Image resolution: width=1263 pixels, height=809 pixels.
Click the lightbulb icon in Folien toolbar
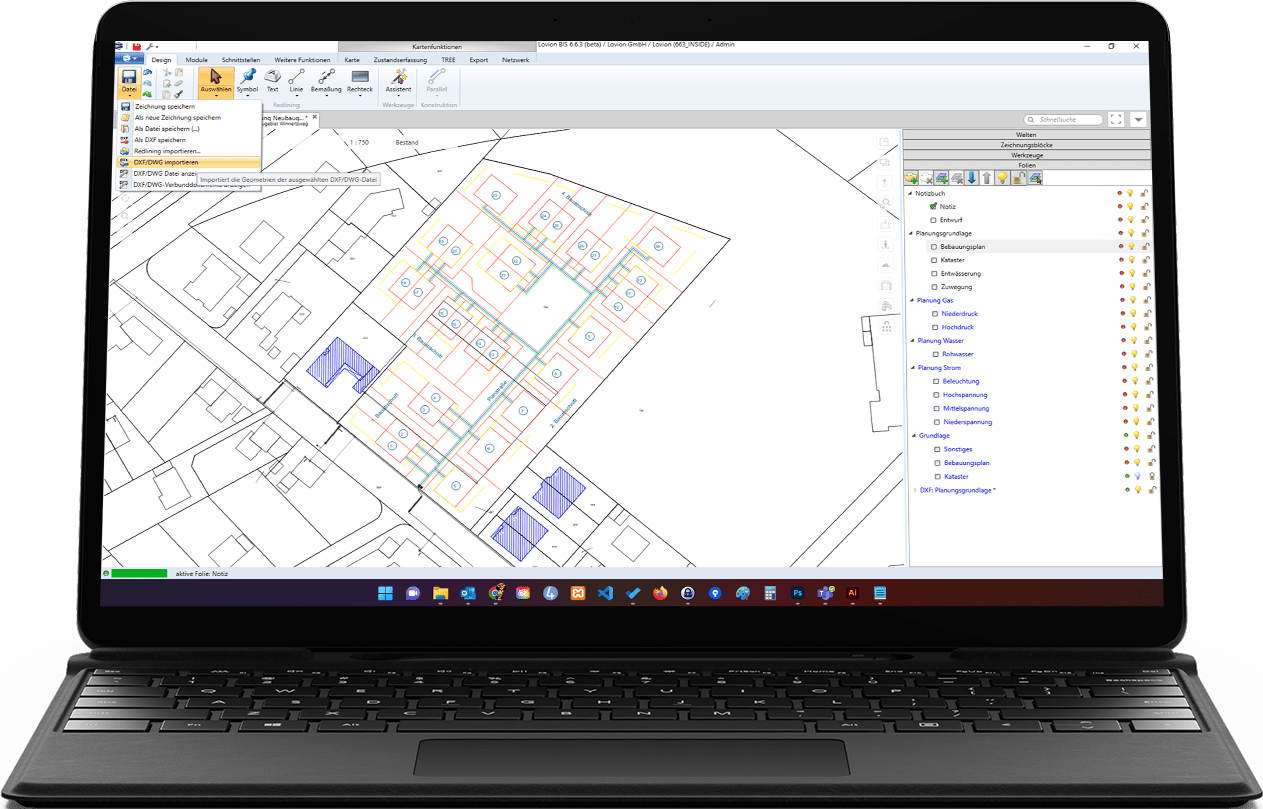[1001, 178]
